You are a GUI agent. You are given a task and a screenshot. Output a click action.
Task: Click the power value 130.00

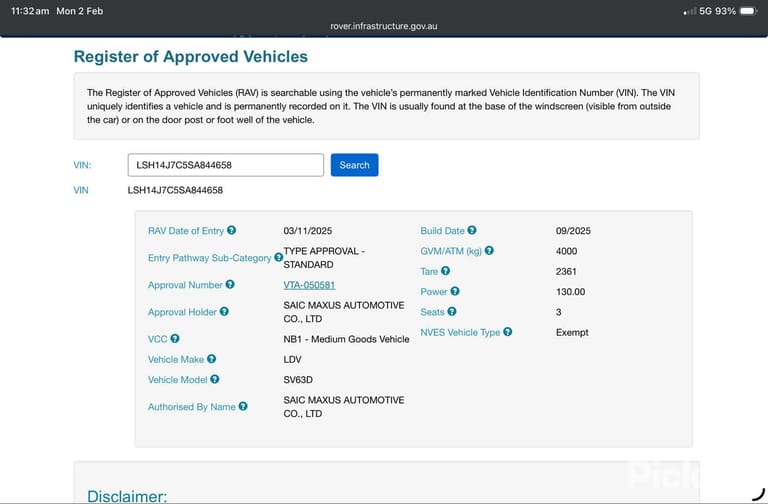571,292
